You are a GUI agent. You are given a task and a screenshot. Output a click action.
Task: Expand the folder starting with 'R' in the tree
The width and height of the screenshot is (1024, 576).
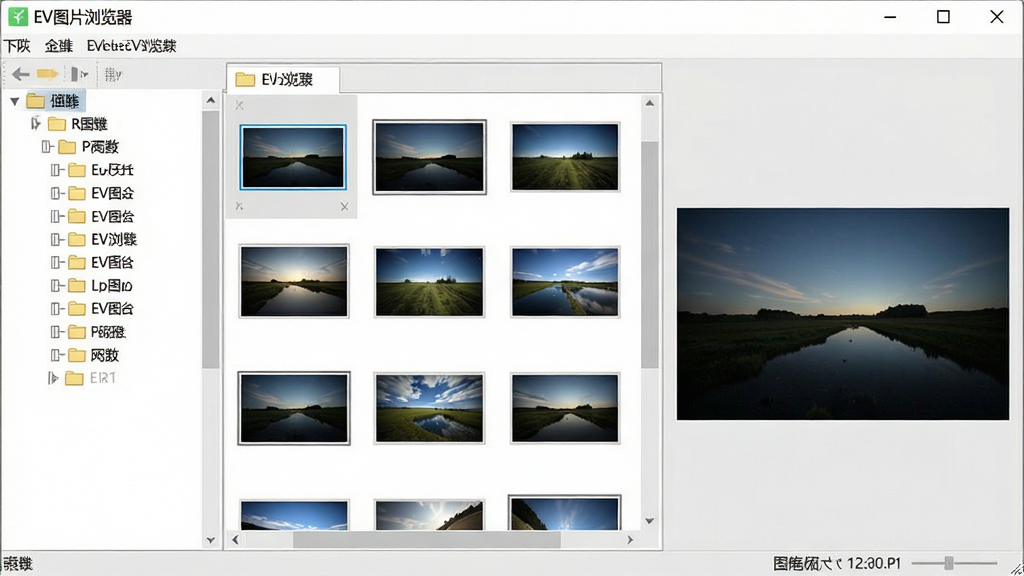(x=36, y=123)
